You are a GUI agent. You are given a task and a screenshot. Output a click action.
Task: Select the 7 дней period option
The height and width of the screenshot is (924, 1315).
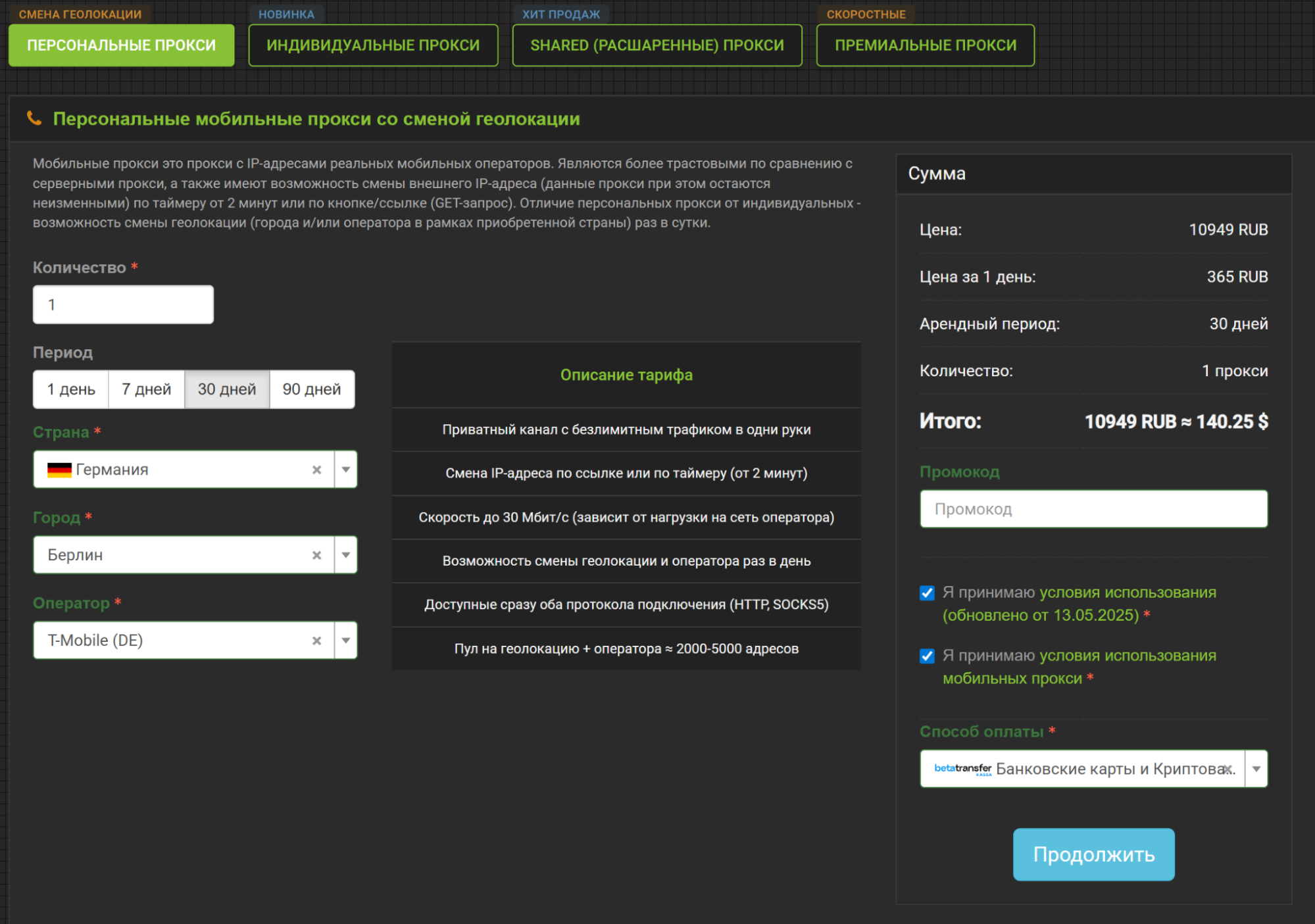point(146,389)
